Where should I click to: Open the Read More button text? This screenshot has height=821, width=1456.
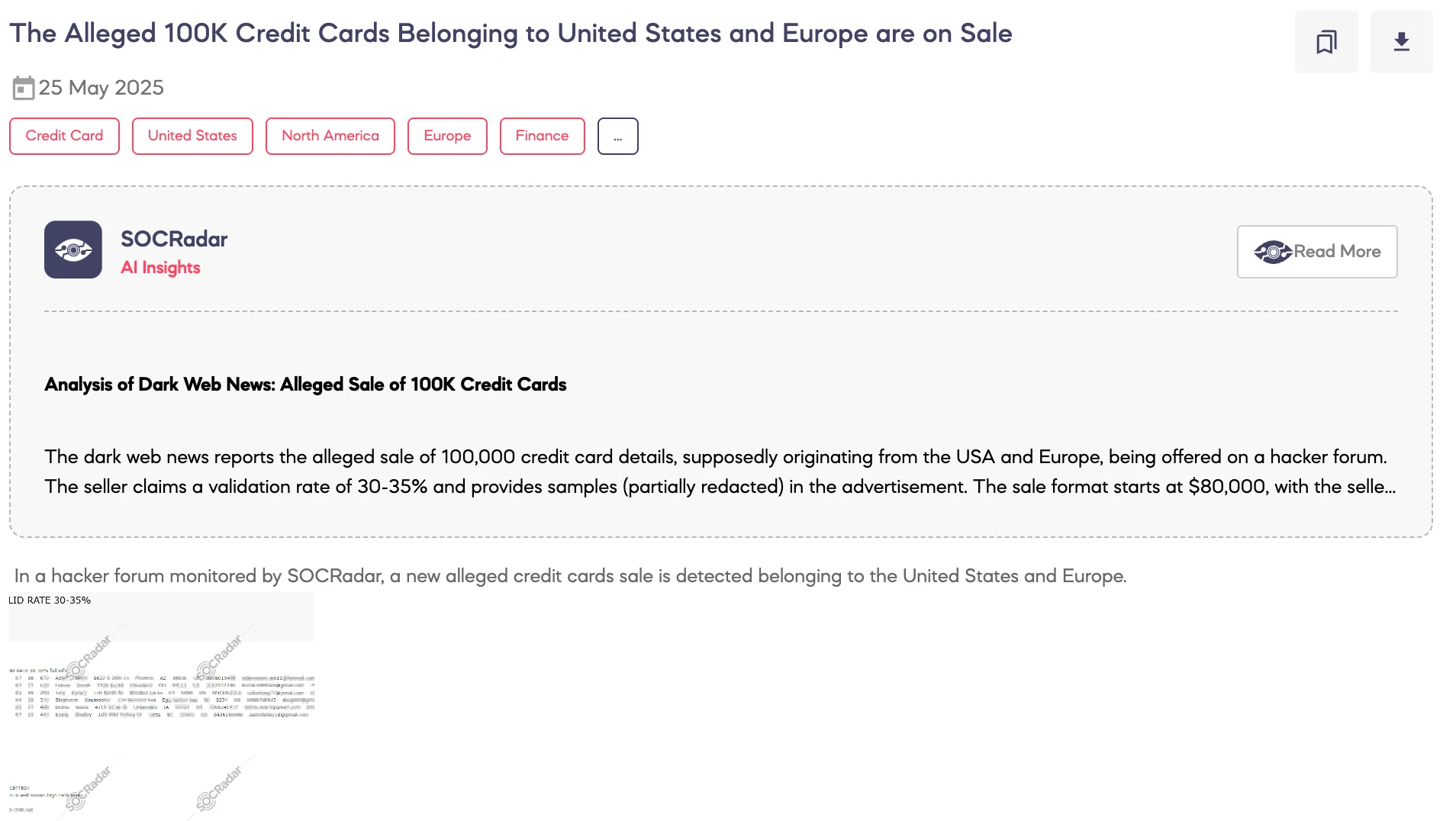1337,251
